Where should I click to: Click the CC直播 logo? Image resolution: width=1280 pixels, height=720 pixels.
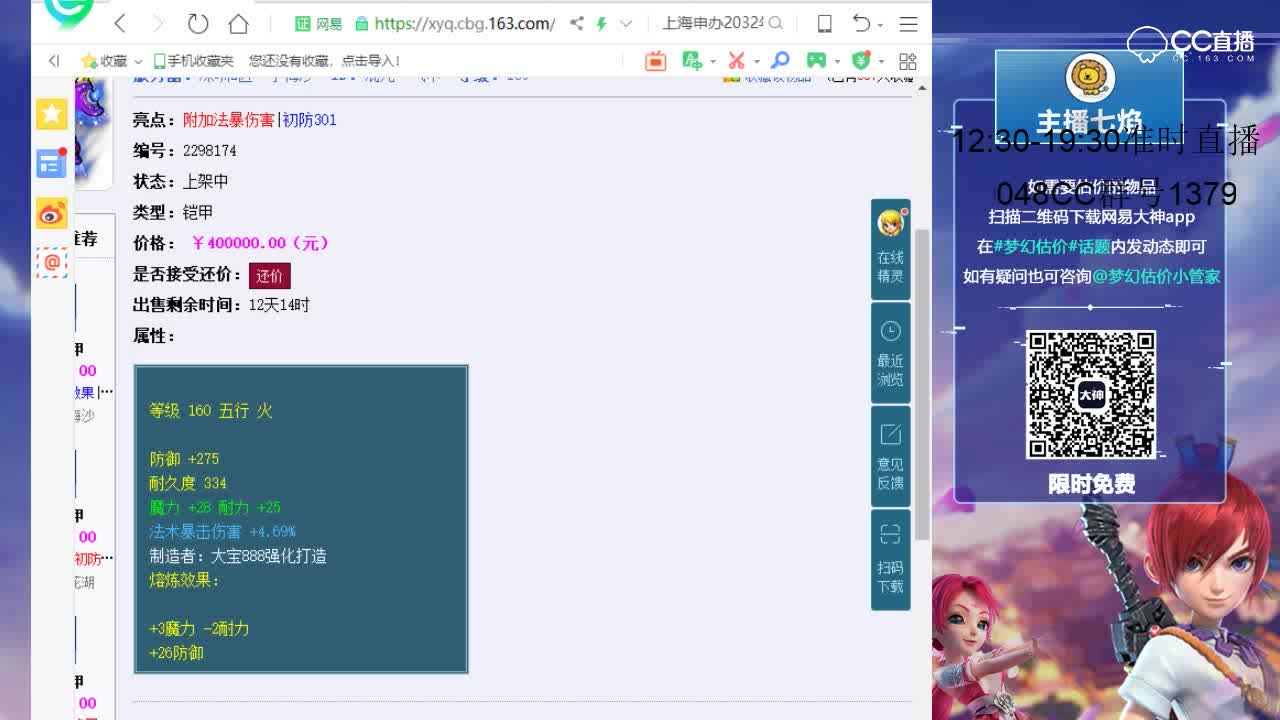pyautogui.click(x=1190, y=43)
